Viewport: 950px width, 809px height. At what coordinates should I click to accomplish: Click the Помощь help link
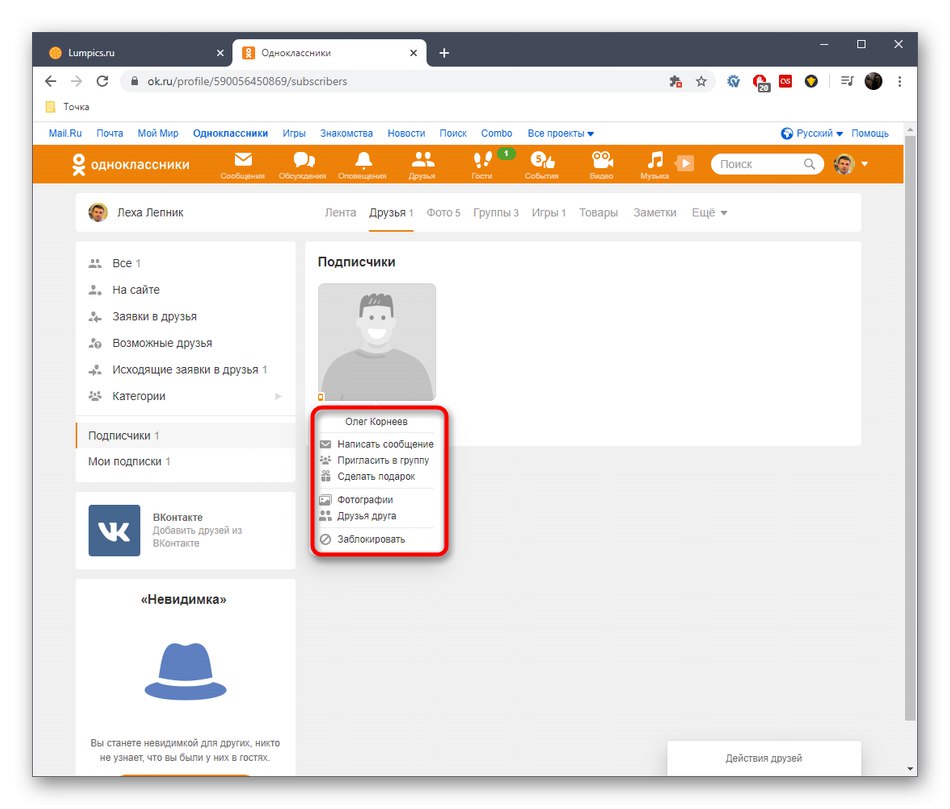(869, 133)
